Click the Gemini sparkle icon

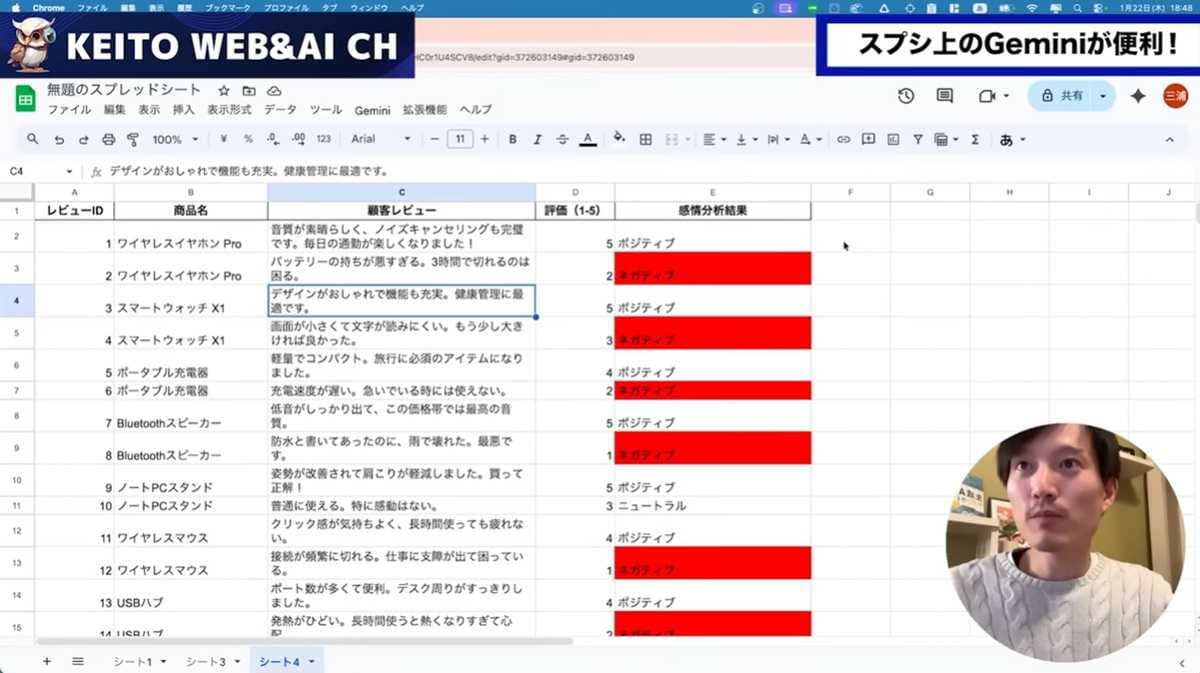click(x=1138, y=96)
